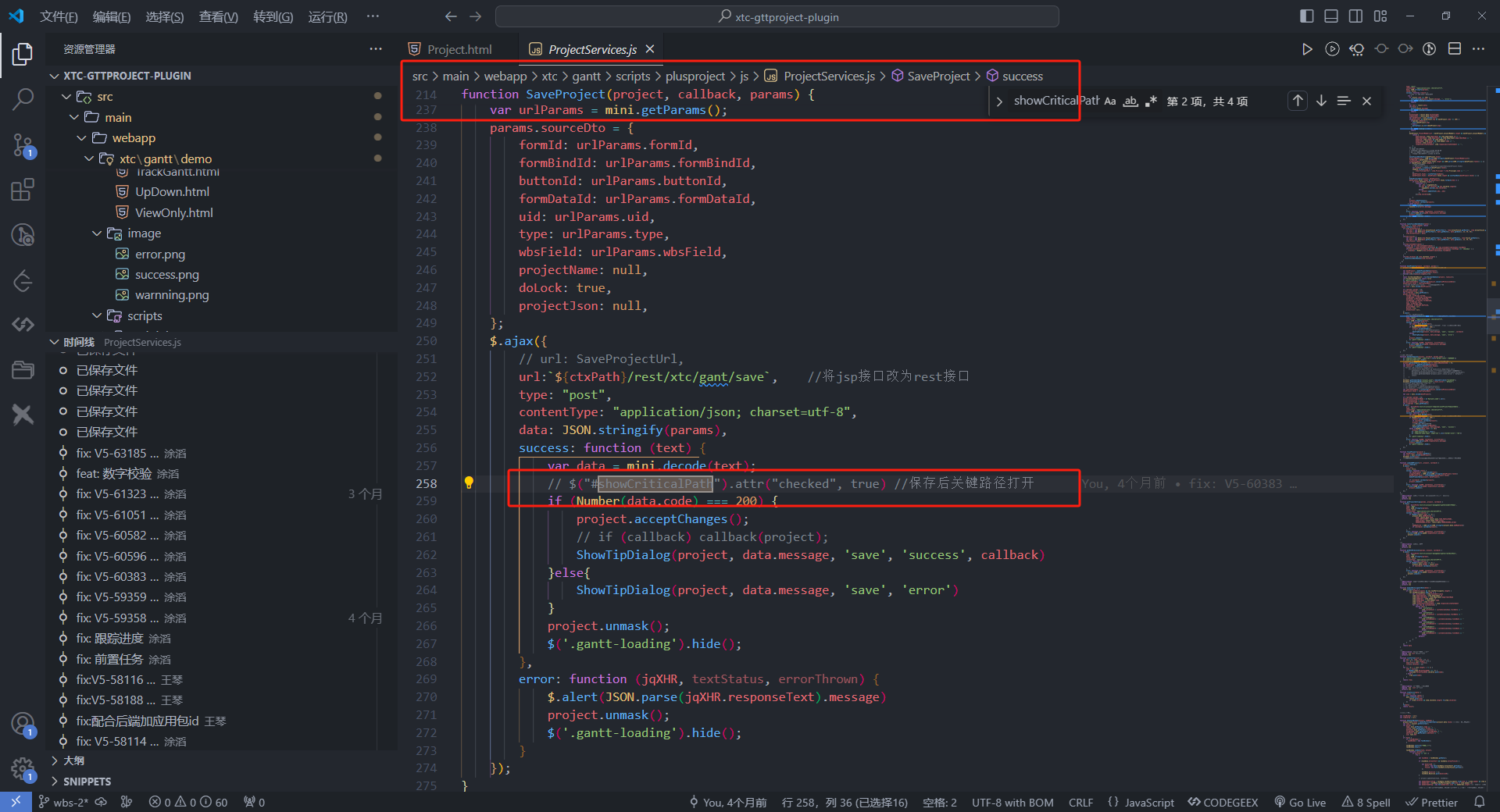
Task: Open the Search view in activity bar
Action: pyautogui.click(x=23, y=99)
